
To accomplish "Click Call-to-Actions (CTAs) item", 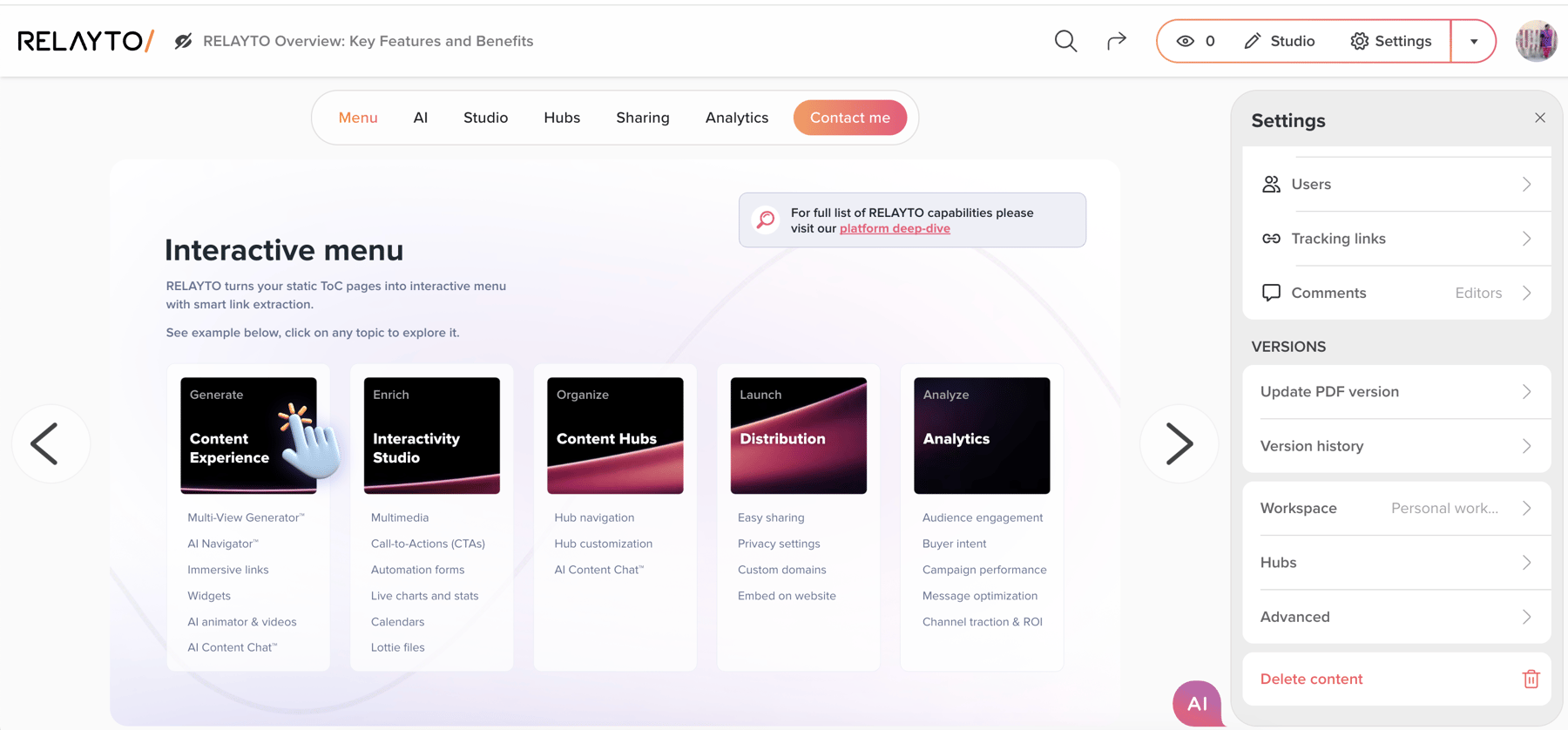I will coord(428,544).
